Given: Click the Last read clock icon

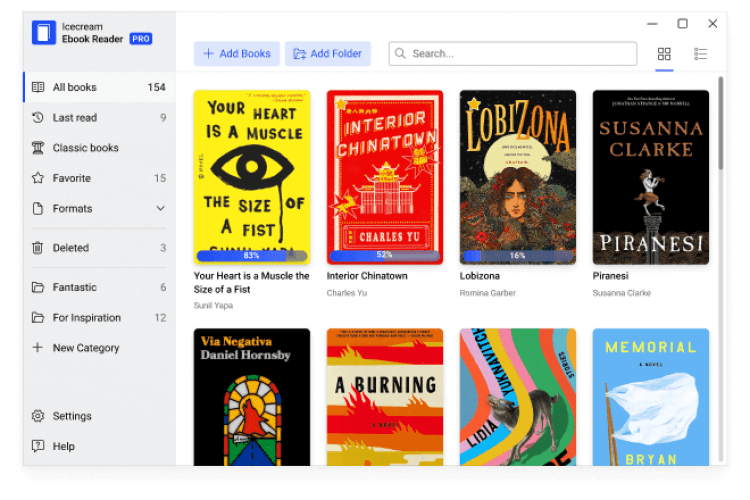Looking at the screenshot, I should coord(38,117).
